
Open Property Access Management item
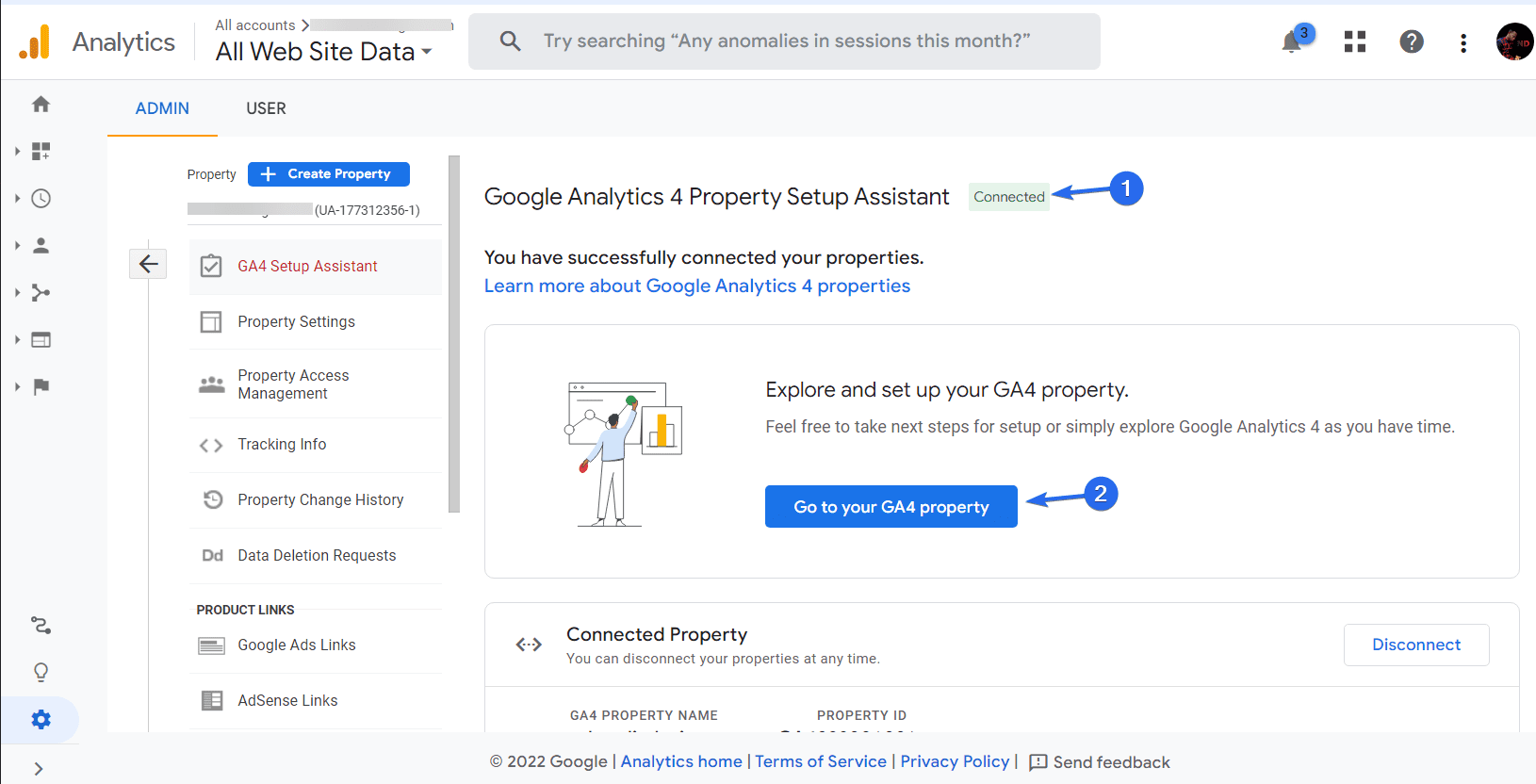pos(315,384)
